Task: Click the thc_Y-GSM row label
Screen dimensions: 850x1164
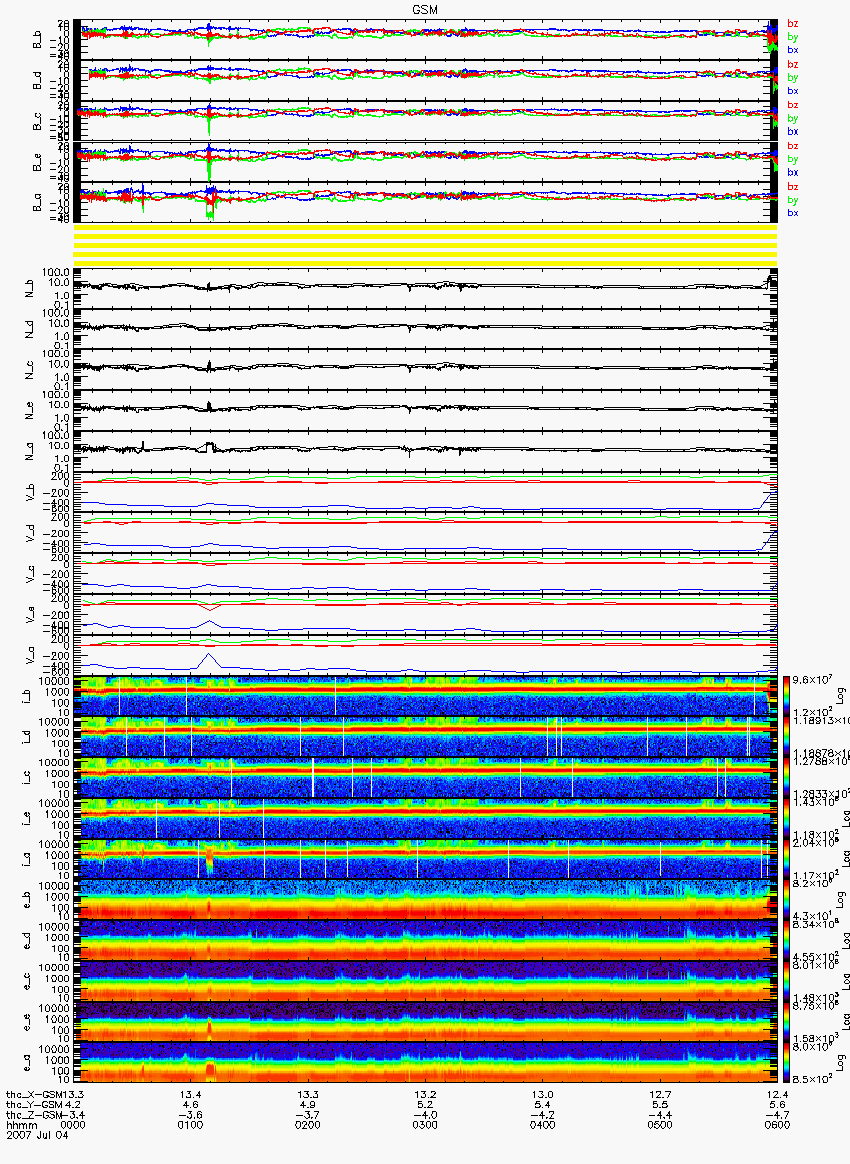Action: point(36,1105)
